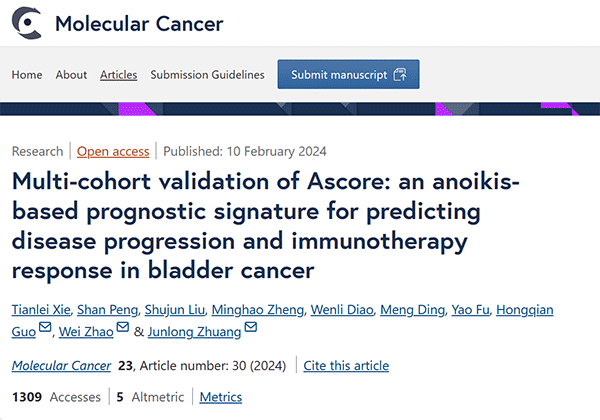Image resolution: width=600 pixels, height=420 pixels.
Task: Click envelope icon next to Junlong Zhuang
Action: click(x=250, y=329)
